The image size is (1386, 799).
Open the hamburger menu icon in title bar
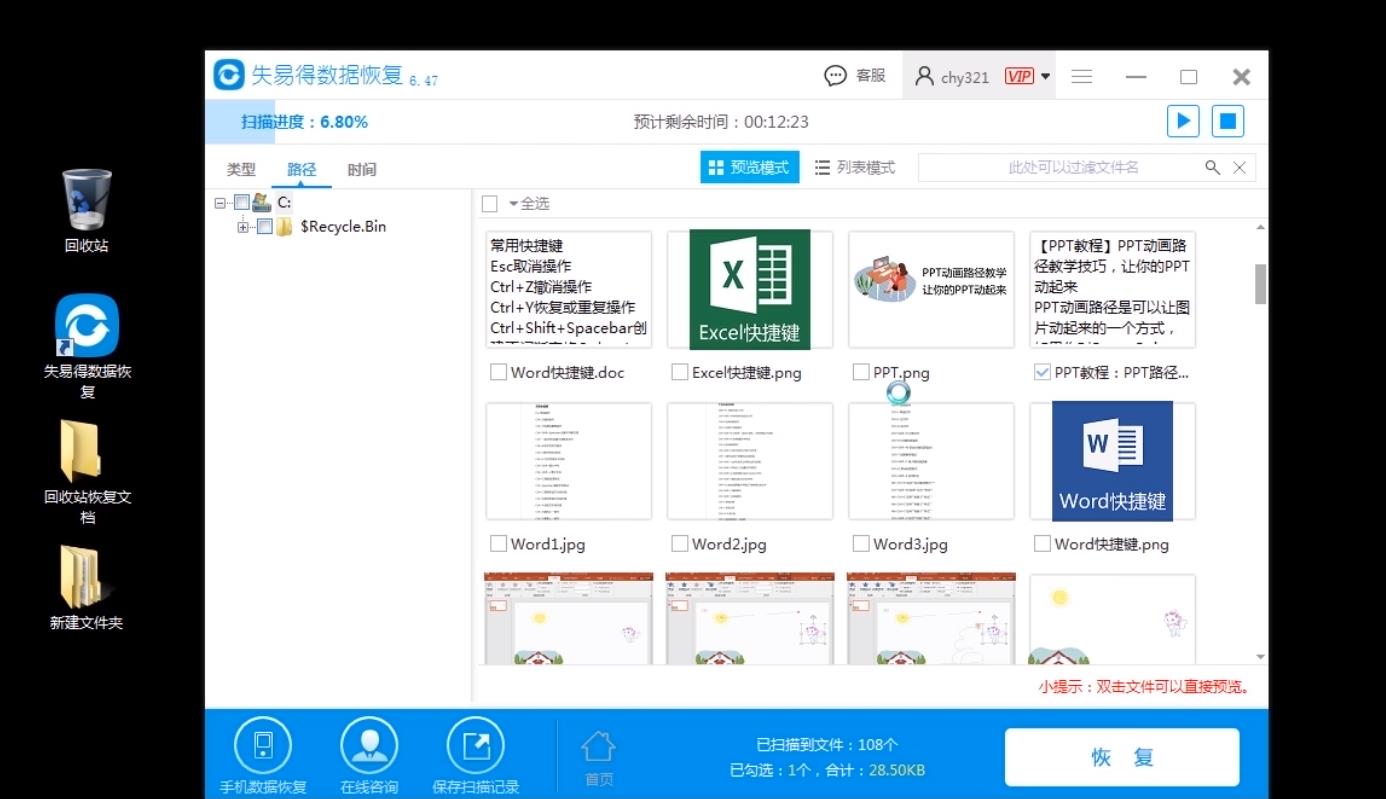1082,77
